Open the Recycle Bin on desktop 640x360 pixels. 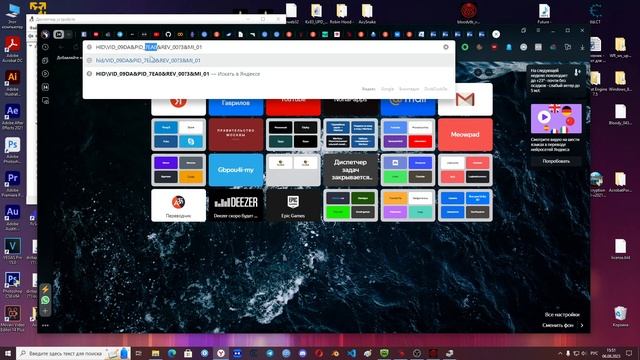click(620, 316)
